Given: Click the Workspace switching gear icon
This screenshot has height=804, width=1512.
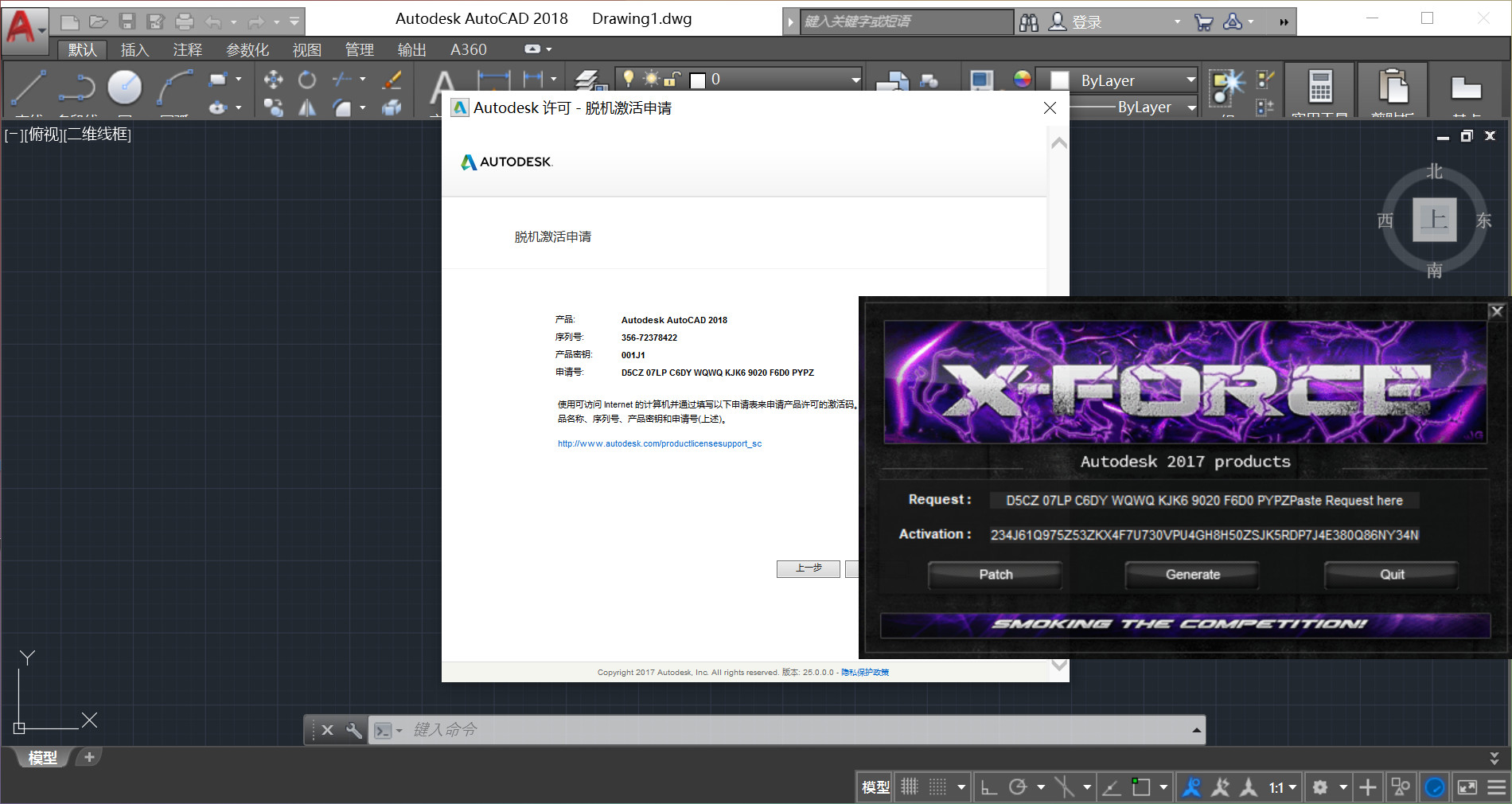Looking at the screenshot, I should click(1320, 787).
